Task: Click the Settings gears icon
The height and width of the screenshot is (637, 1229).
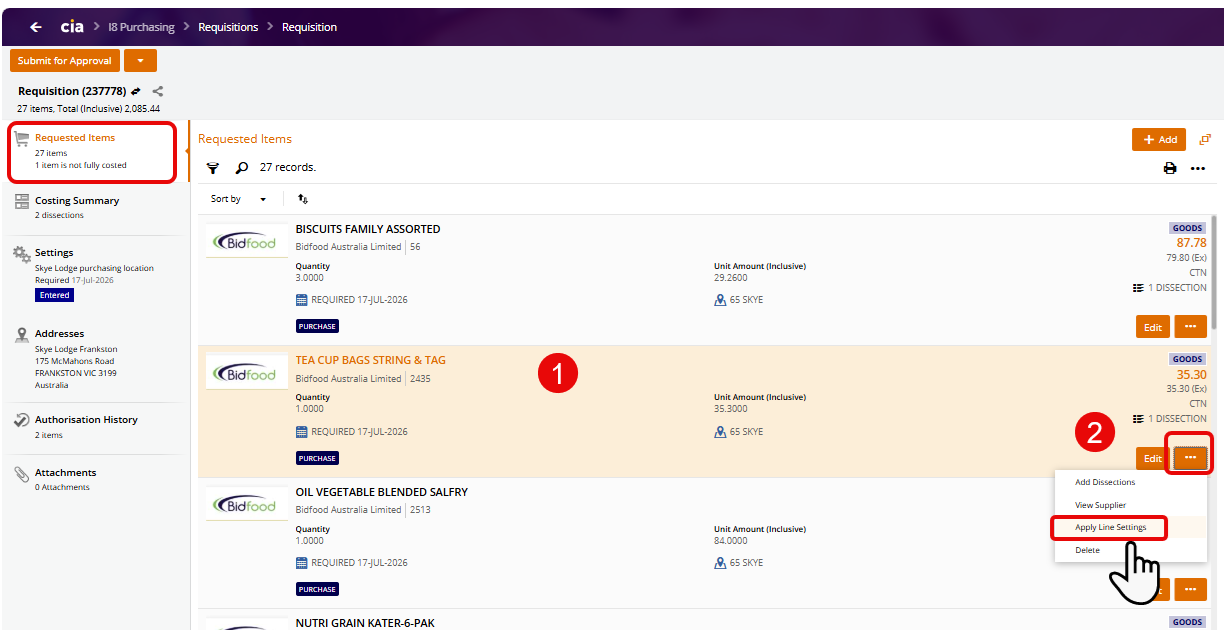Action: click(x=22, y=254)
